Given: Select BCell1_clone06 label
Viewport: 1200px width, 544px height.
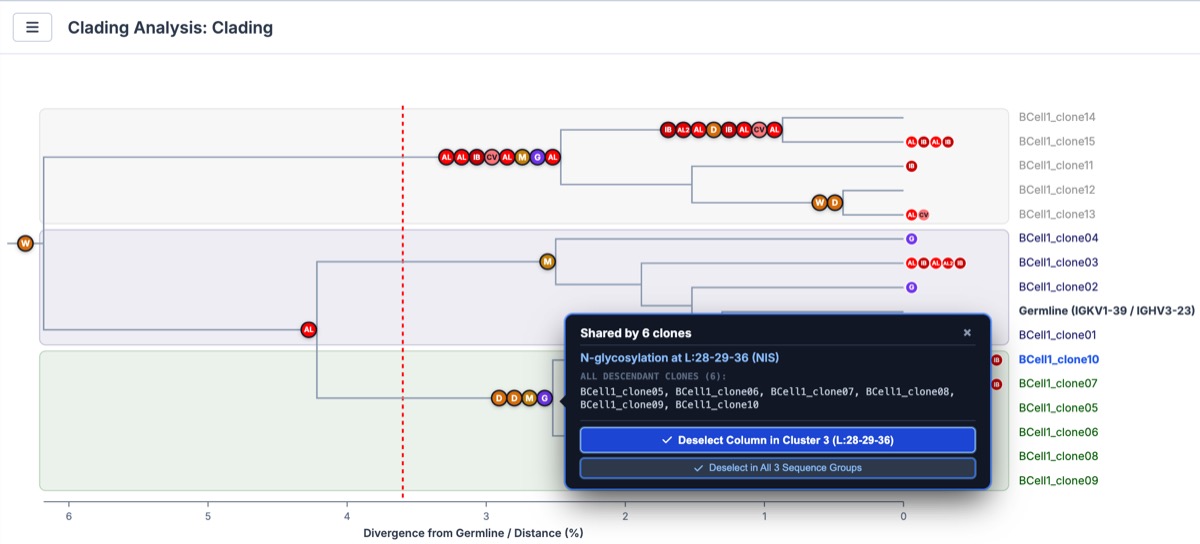Looking at the screenshot, I should click(1058, 432).
